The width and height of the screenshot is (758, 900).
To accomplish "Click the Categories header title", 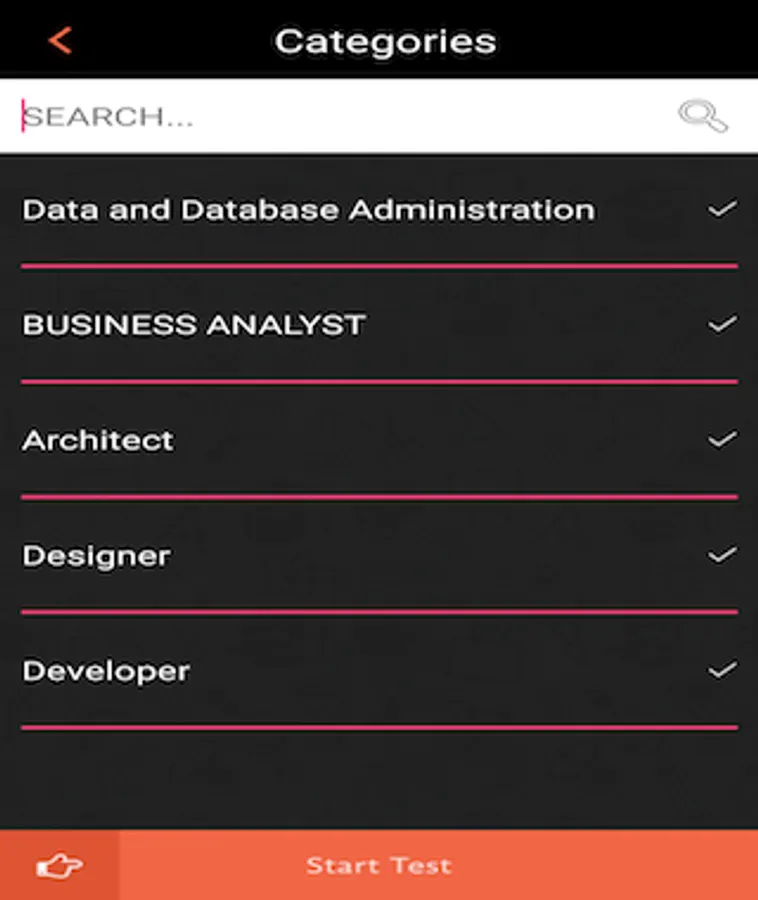I will tap(385, 42).
